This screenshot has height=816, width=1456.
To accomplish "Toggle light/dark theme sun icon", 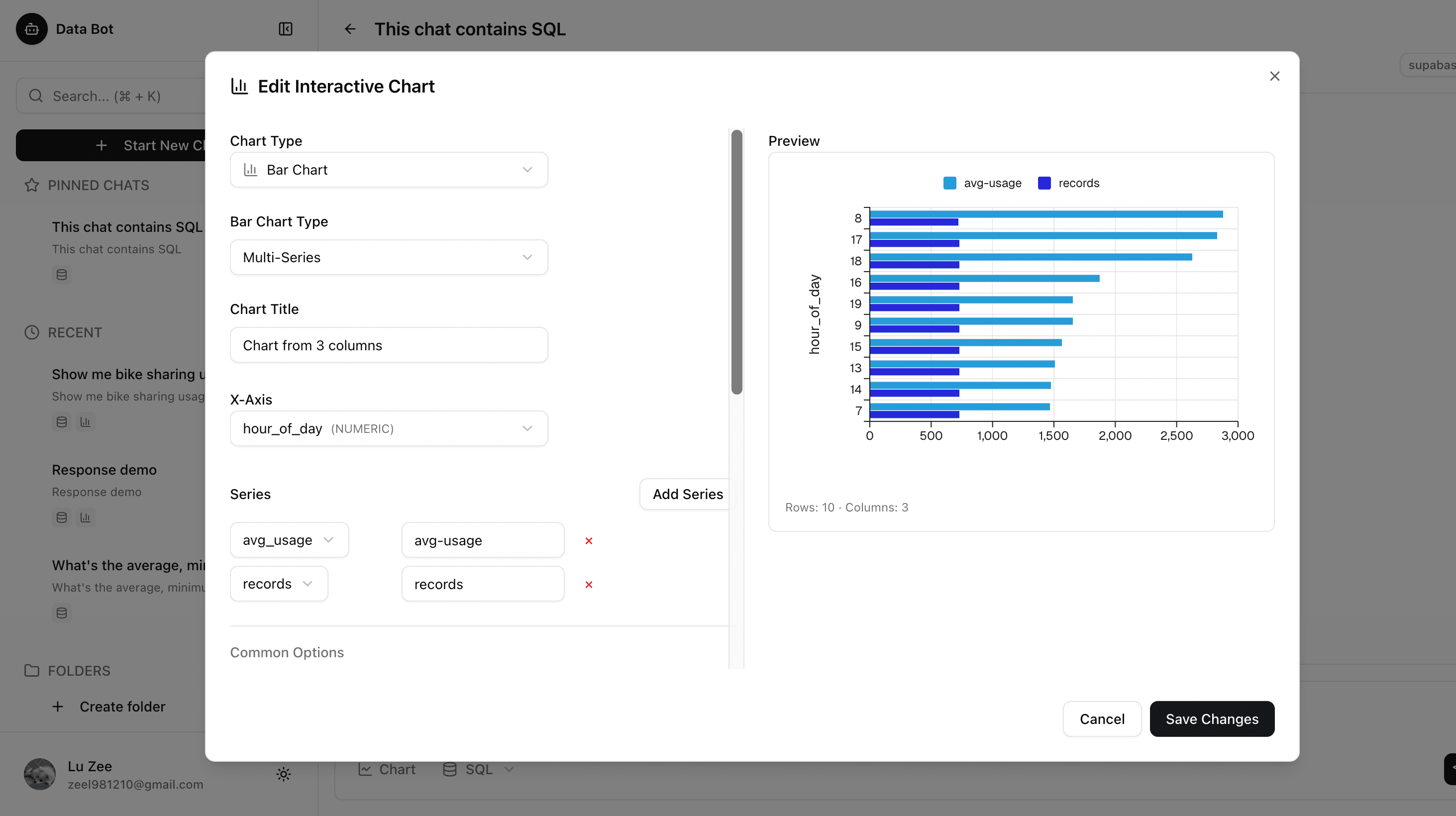I will [284, 774].
